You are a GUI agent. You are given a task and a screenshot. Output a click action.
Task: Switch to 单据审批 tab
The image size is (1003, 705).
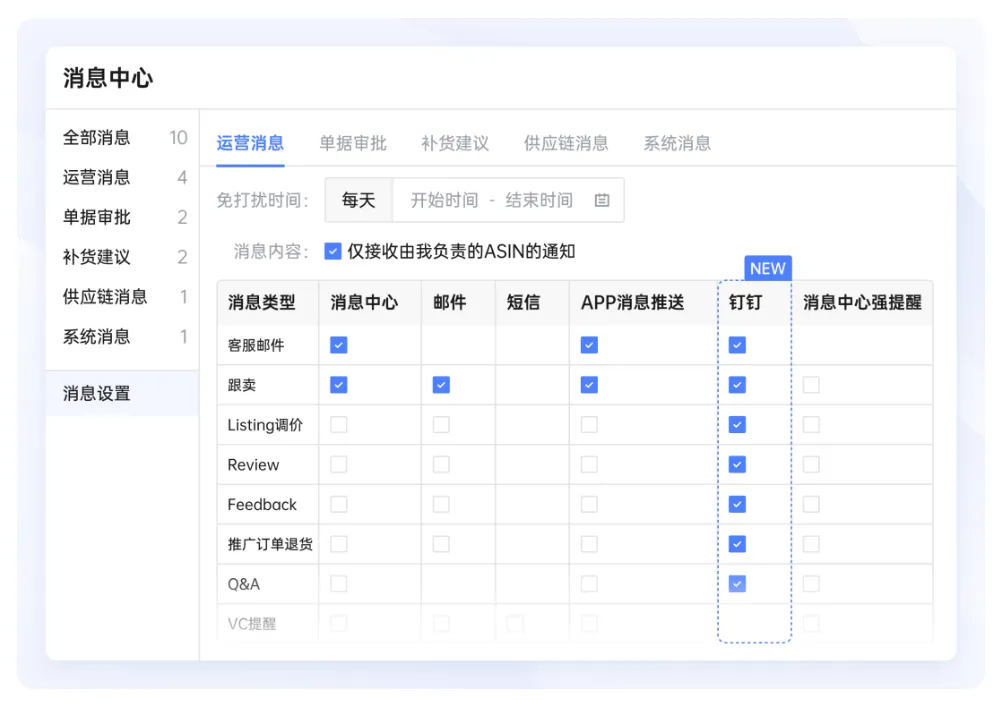pyautogui.click(x=352, y=143)
